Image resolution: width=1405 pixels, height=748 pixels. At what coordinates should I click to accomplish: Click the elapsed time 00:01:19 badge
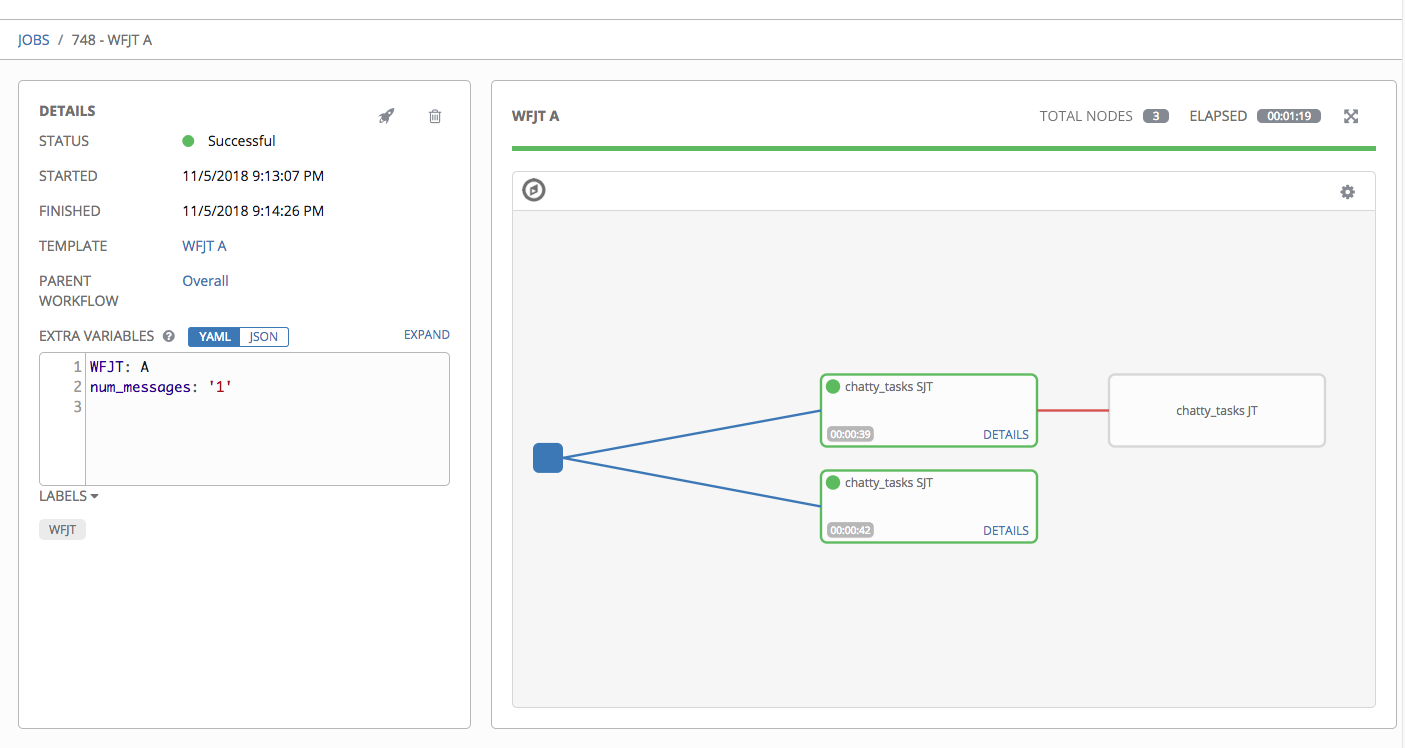(1289, 116)
